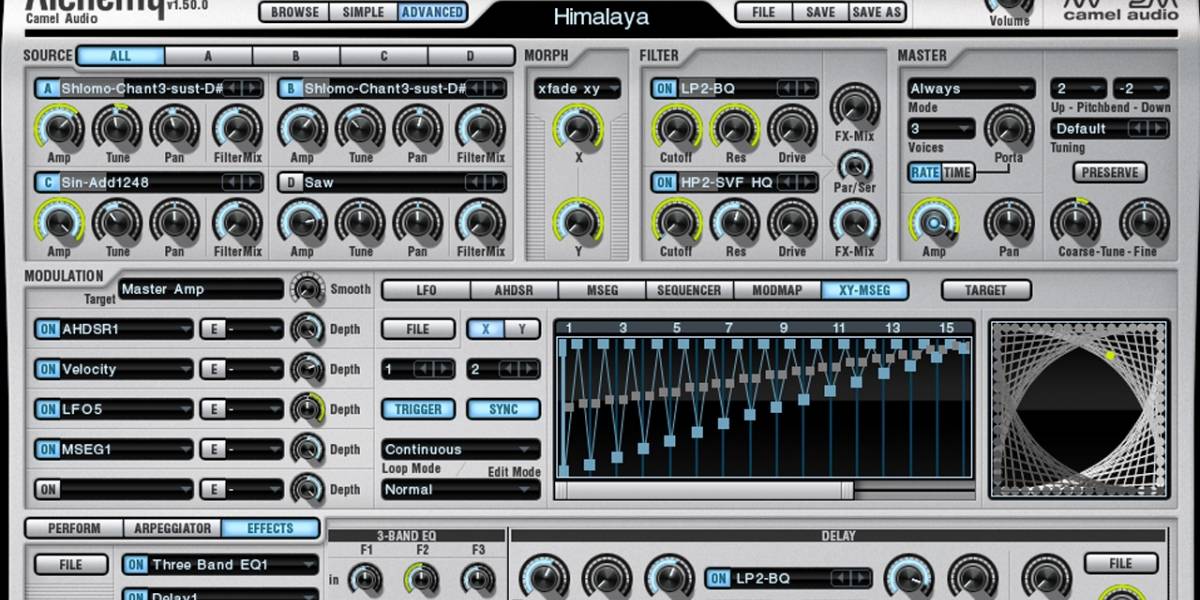This screenshot has height=600, width=1200.
Task: Click the Master Coarse tune knob
Action: tap(1076, 221)
